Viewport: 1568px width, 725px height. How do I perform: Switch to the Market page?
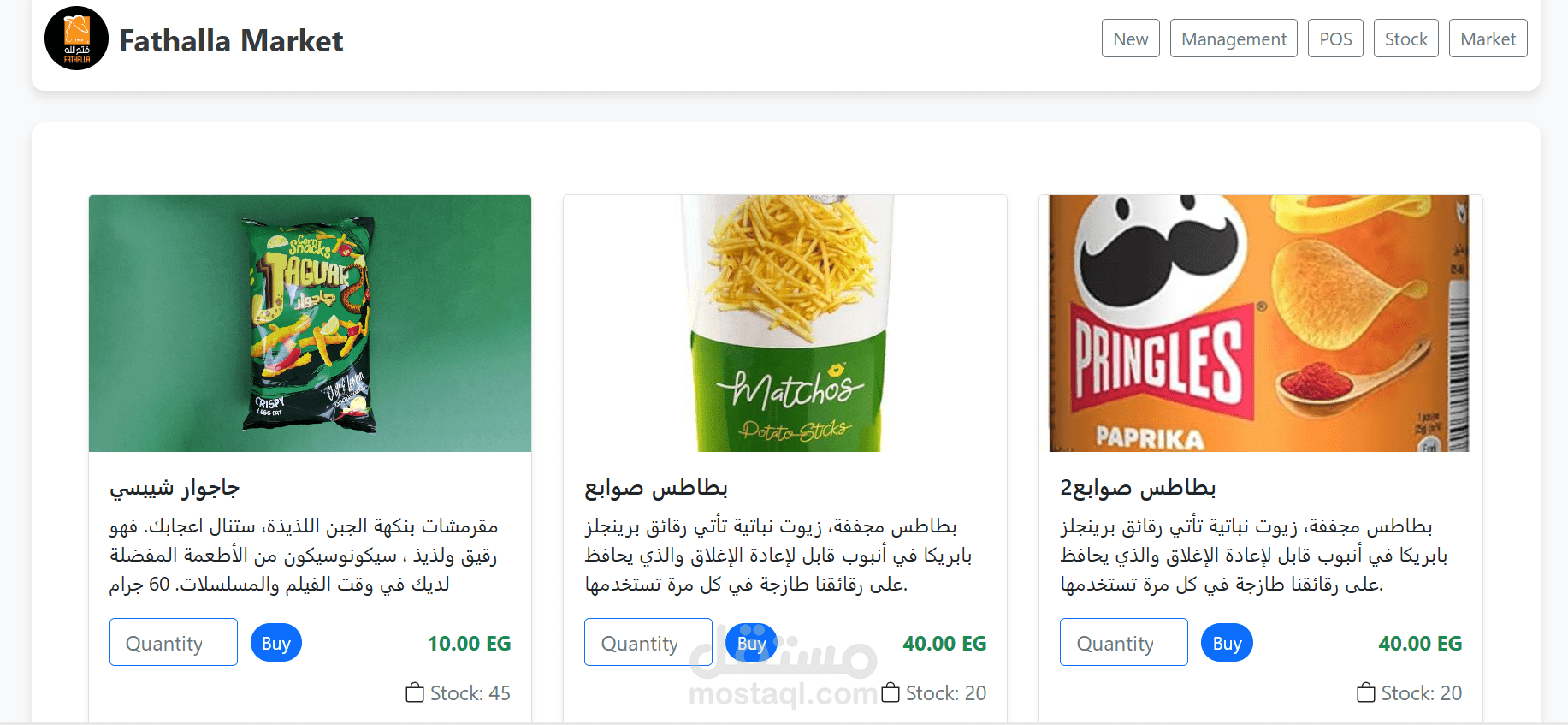point(1488,39)
